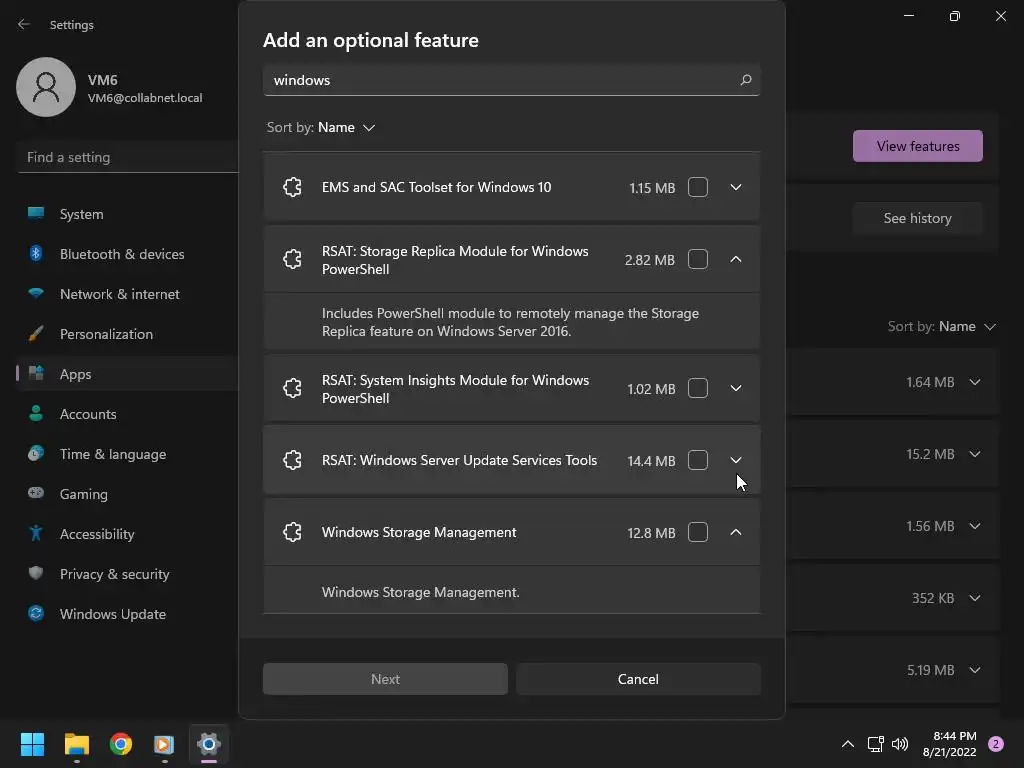Open the Sort by Name dropdown in dialog
The image size is (1024, 768).
[x=346, y=127]
